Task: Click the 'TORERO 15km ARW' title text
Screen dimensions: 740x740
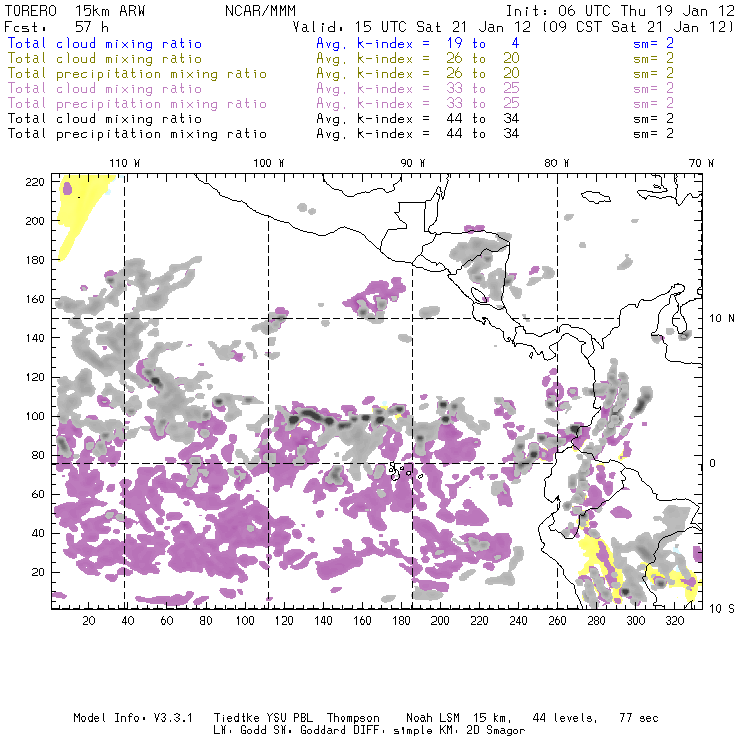Action: click(x=75, y=11)
